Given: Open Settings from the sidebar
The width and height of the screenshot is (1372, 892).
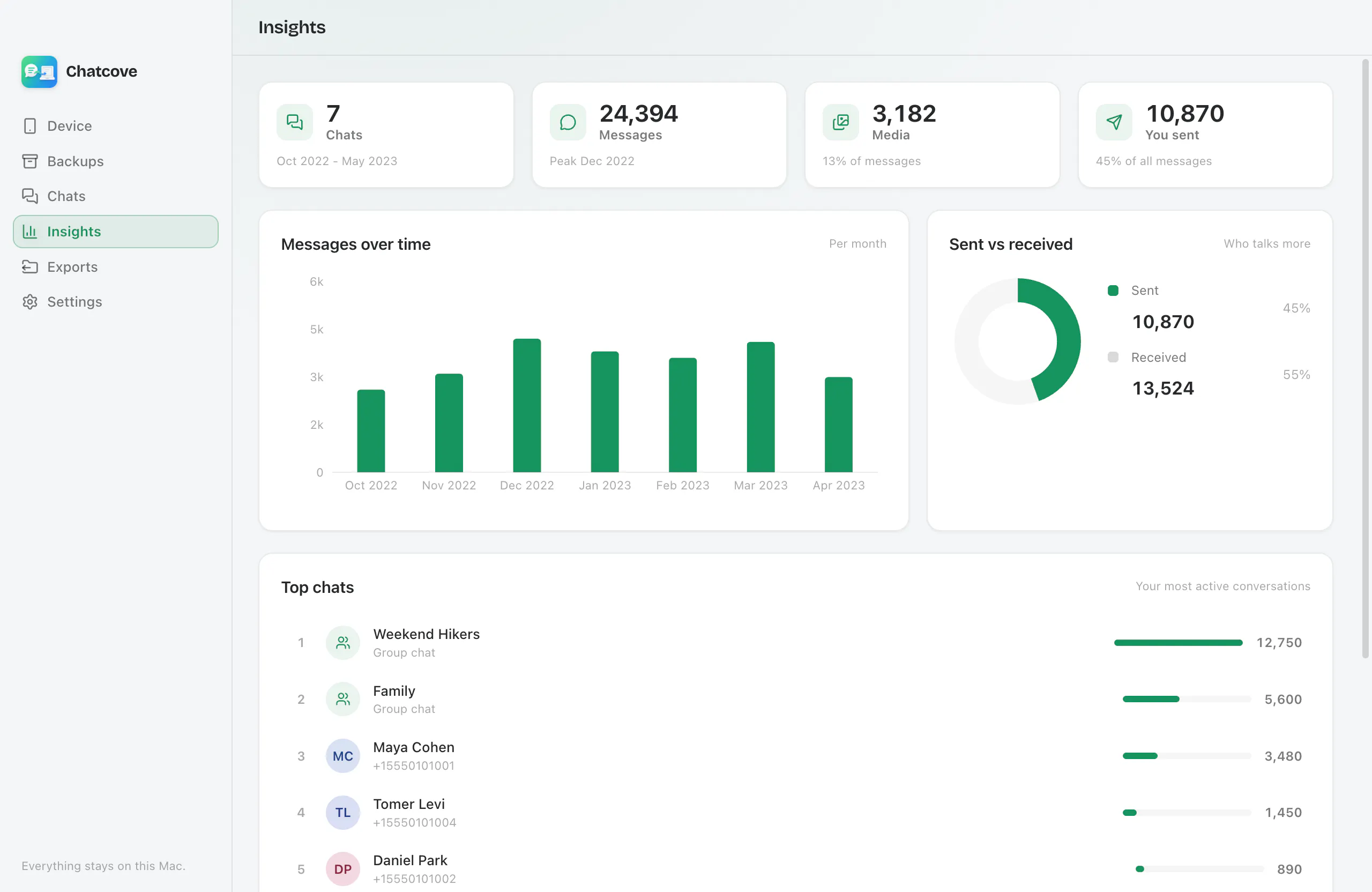Looking at the screenshot, I should (116, 302).
